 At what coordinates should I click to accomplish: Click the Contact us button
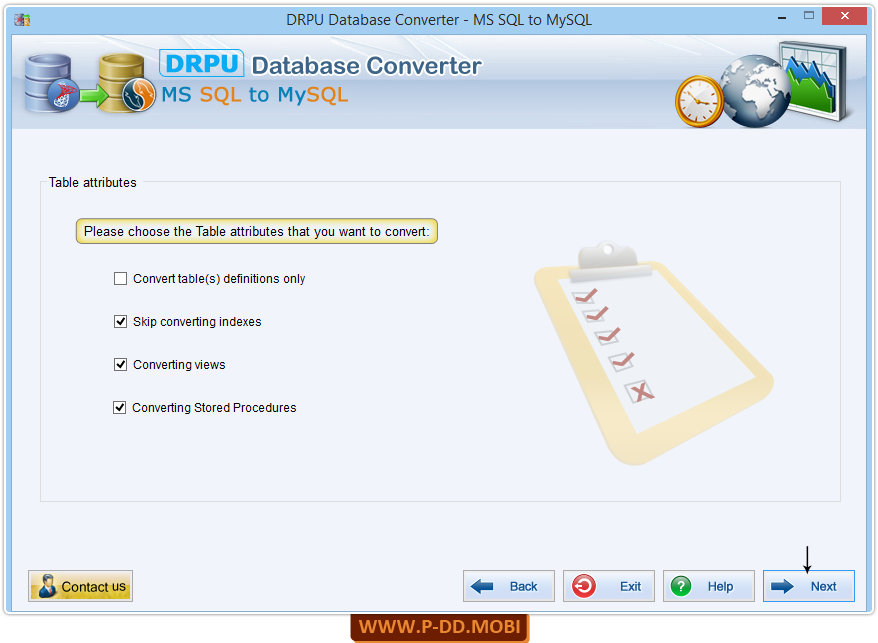click(x=81, y=586)
